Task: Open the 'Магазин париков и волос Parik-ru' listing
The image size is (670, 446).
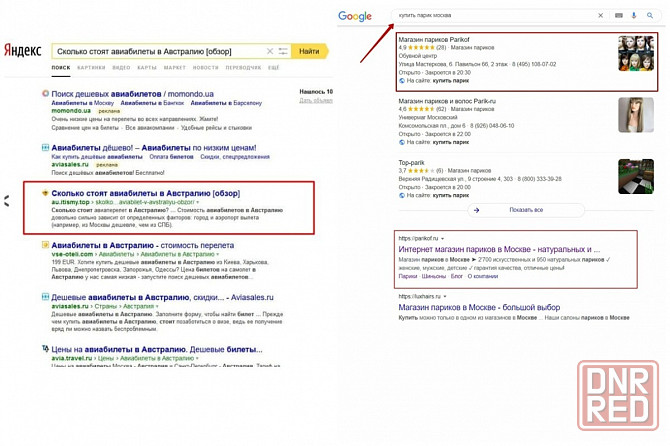Action: coord(447,101)
